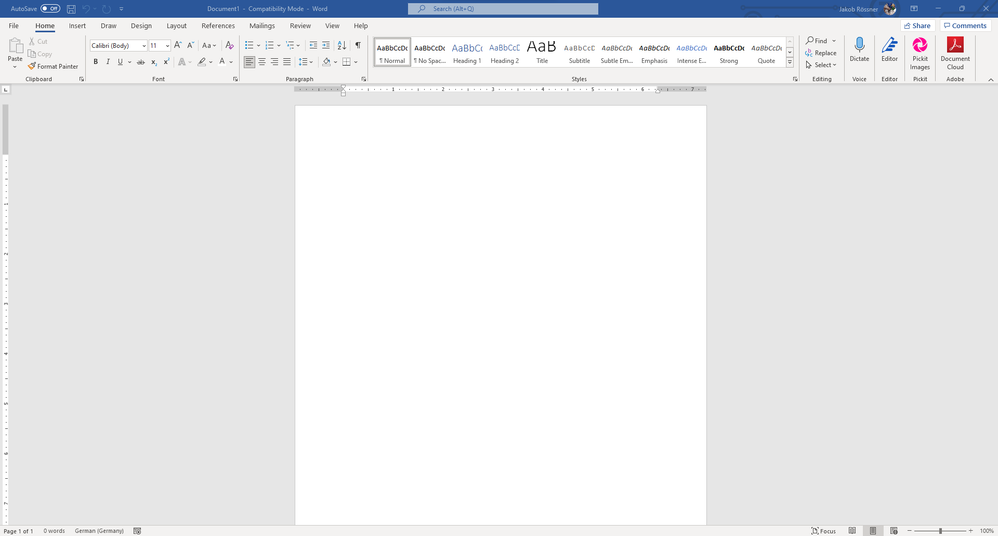Open the Comments button
Viewport: 998px width, 536px height.
pos(964,26)
